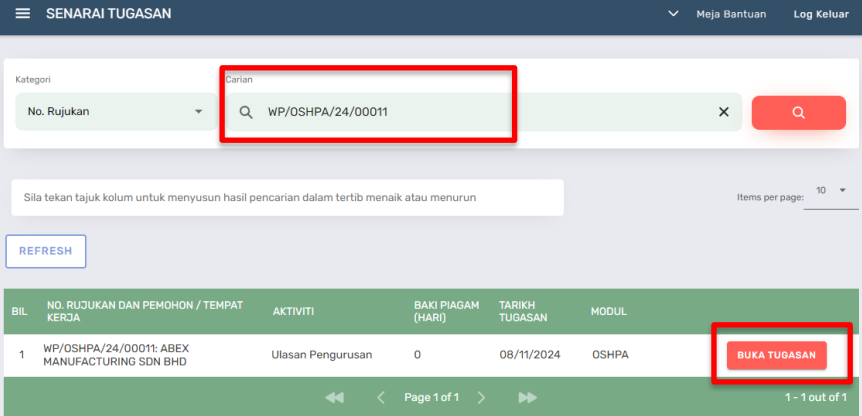Click the REFRESH button
Screen dimensions: 862x416
click(x=46, y=251)
